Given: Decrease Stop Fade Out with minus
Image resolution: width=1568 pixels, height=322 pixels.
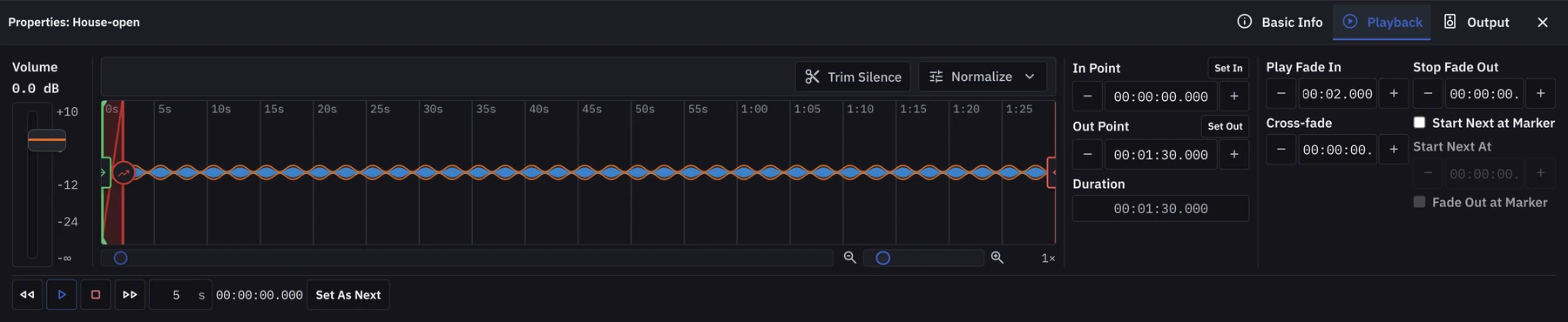Looking at the screenshot, I should pyautogui.click(x=1428, y=94).
